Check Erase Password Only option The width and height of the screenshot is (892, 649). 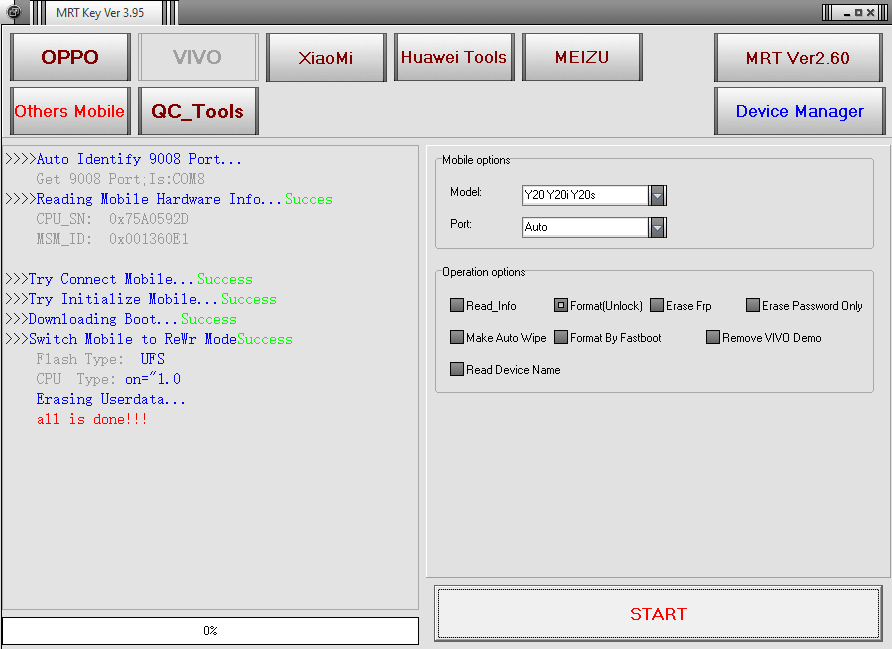coord(753,306)
